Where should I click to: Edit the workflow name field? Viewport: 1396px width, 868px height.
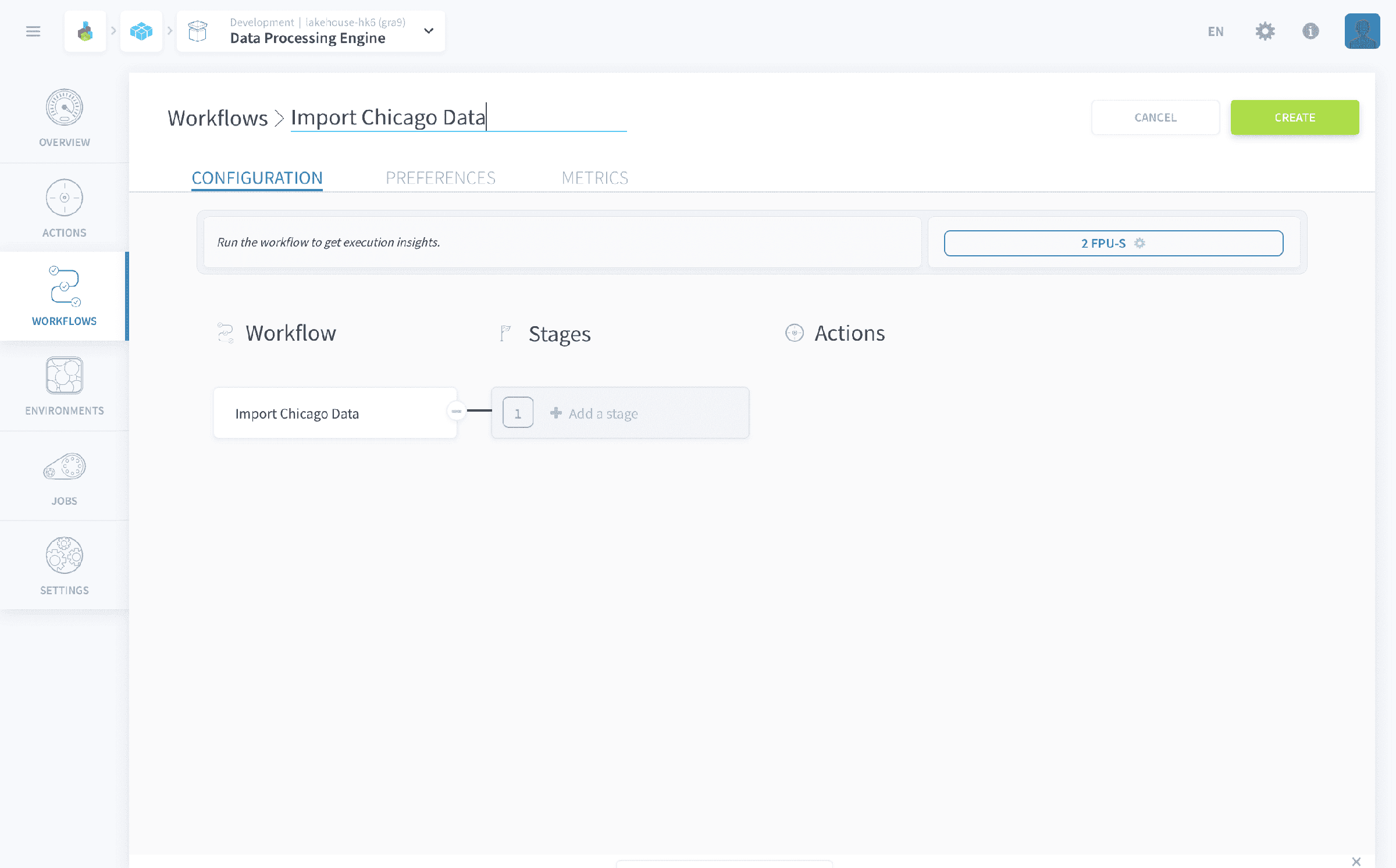458,118
